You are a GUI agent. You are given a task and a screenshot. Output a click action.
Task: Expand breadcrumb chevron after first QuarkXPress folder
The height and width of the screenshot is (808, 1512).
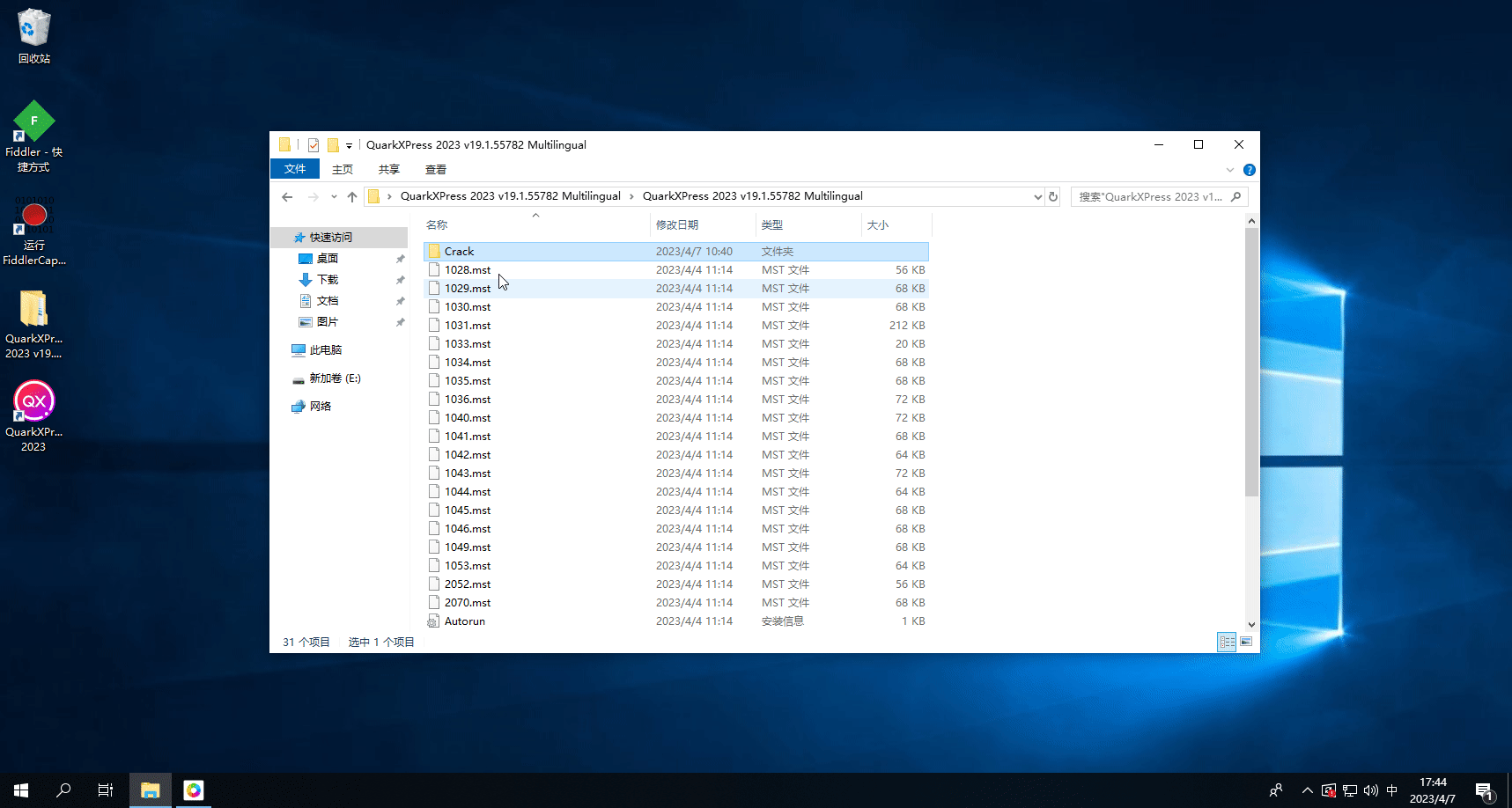631,197
